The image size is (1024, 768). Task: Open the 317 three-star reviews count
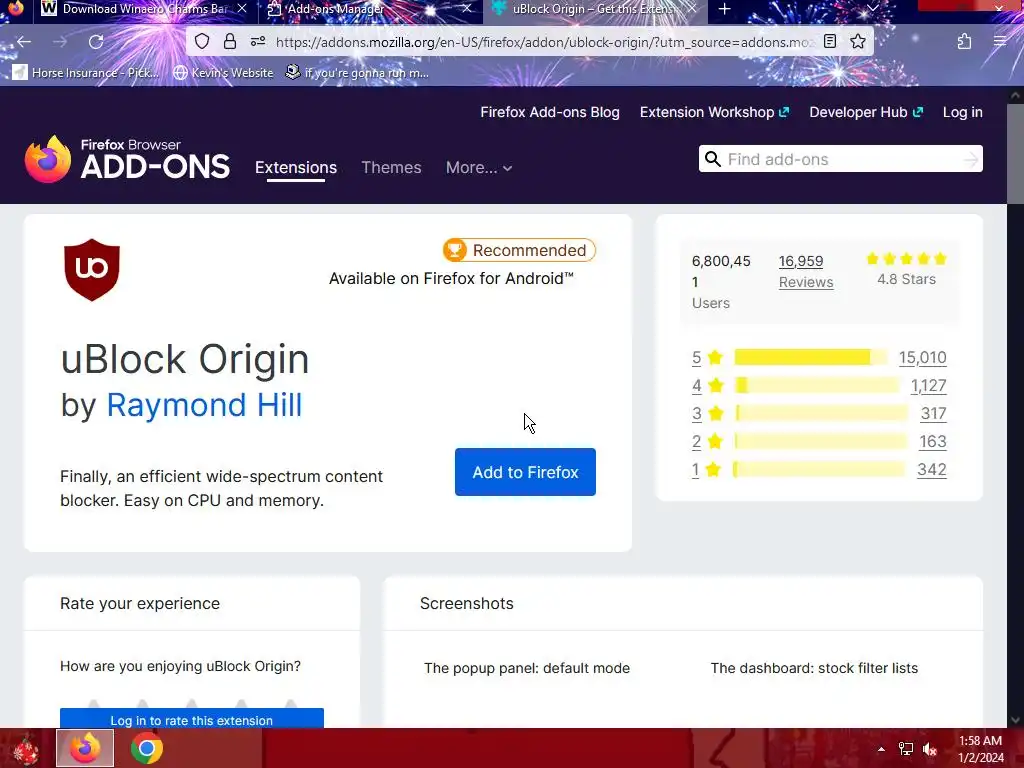933,414
